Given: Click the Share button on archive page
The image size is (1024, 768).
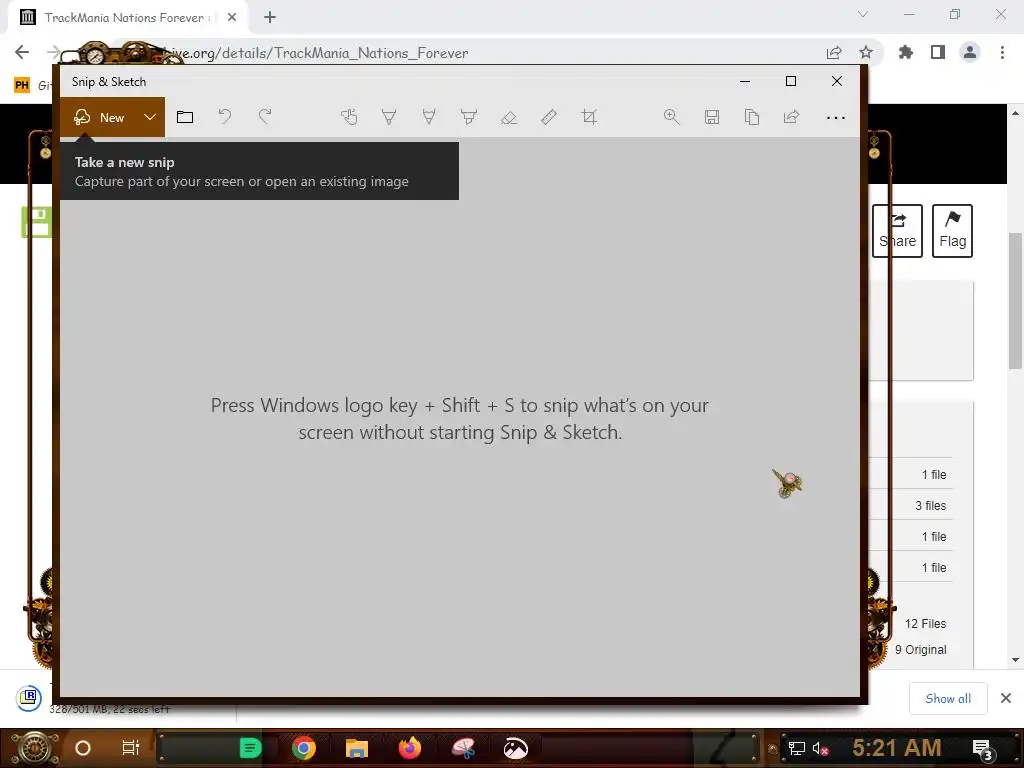Looking at the screenshot, I should coord(897,231).
